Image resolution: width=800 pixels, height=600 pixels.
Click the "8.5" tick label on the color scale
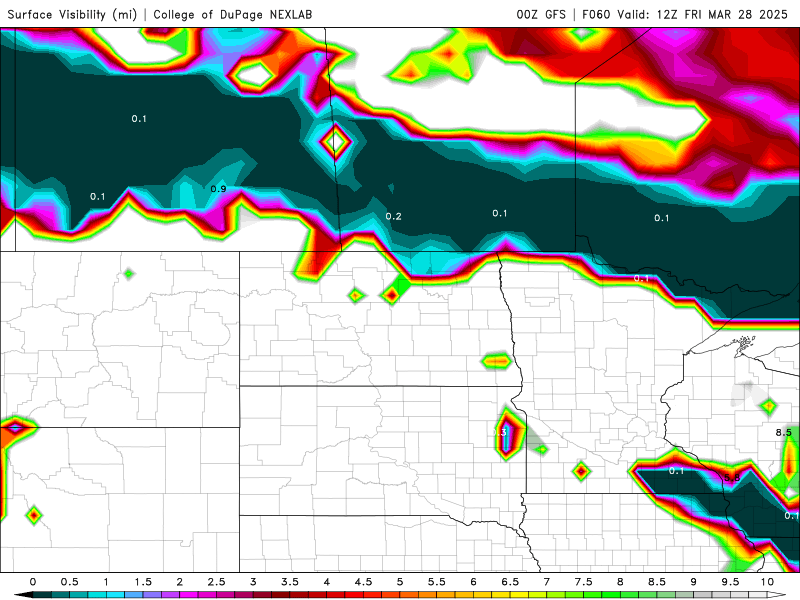[657, 582]
